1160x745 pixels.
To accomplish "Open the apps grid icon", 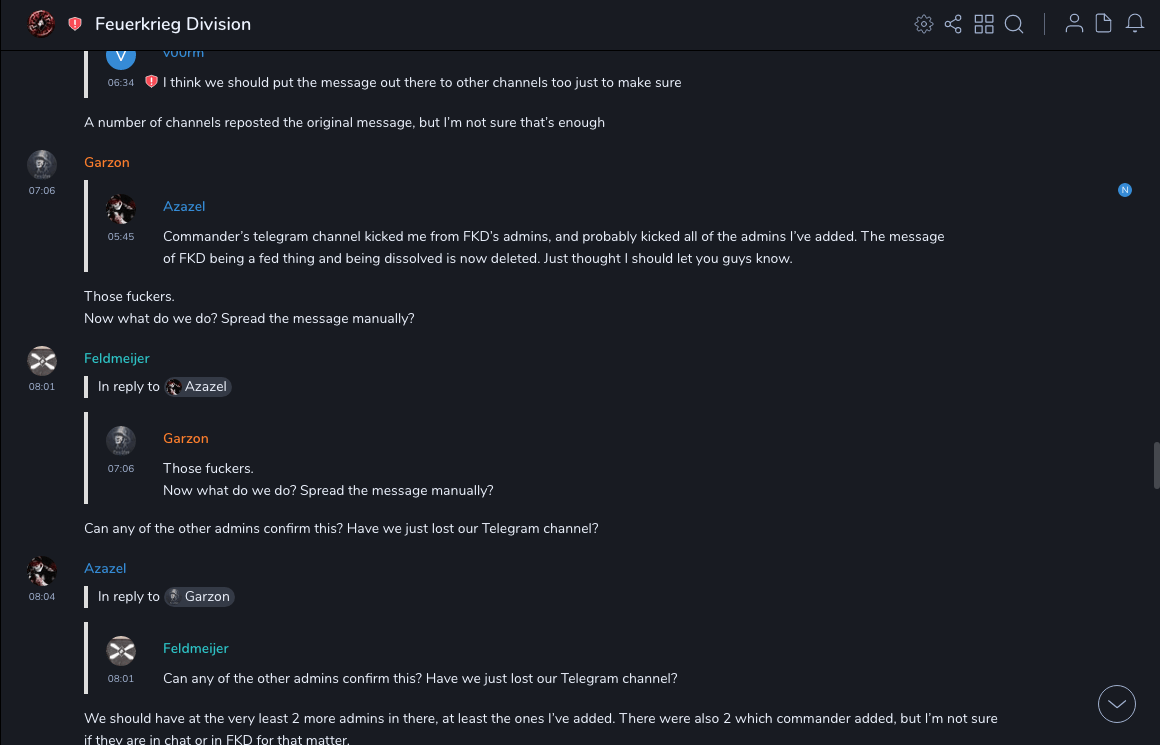I will coord(984,24).
